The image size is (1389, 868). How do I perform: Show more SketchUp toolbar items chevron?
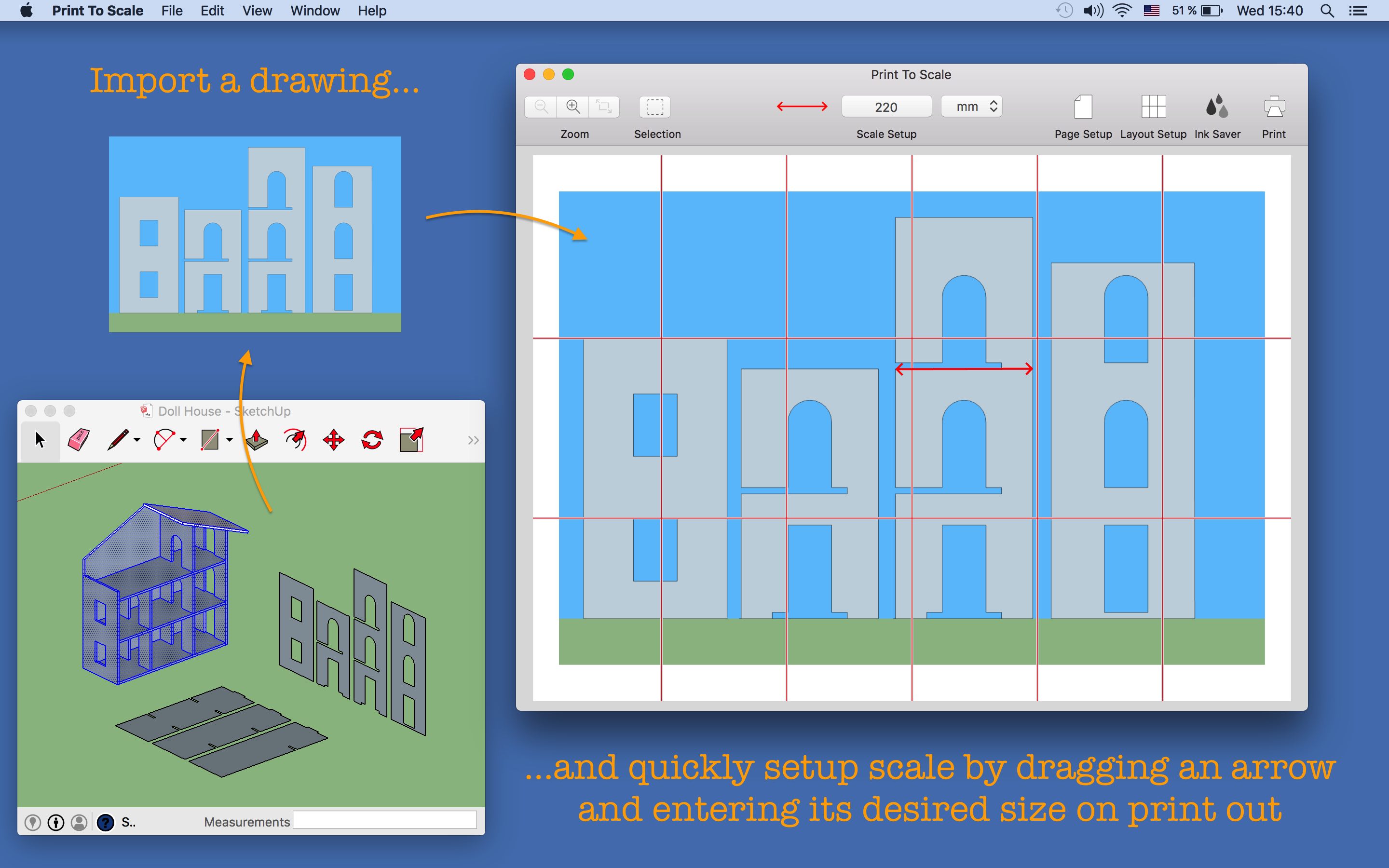tap(473, 440)
